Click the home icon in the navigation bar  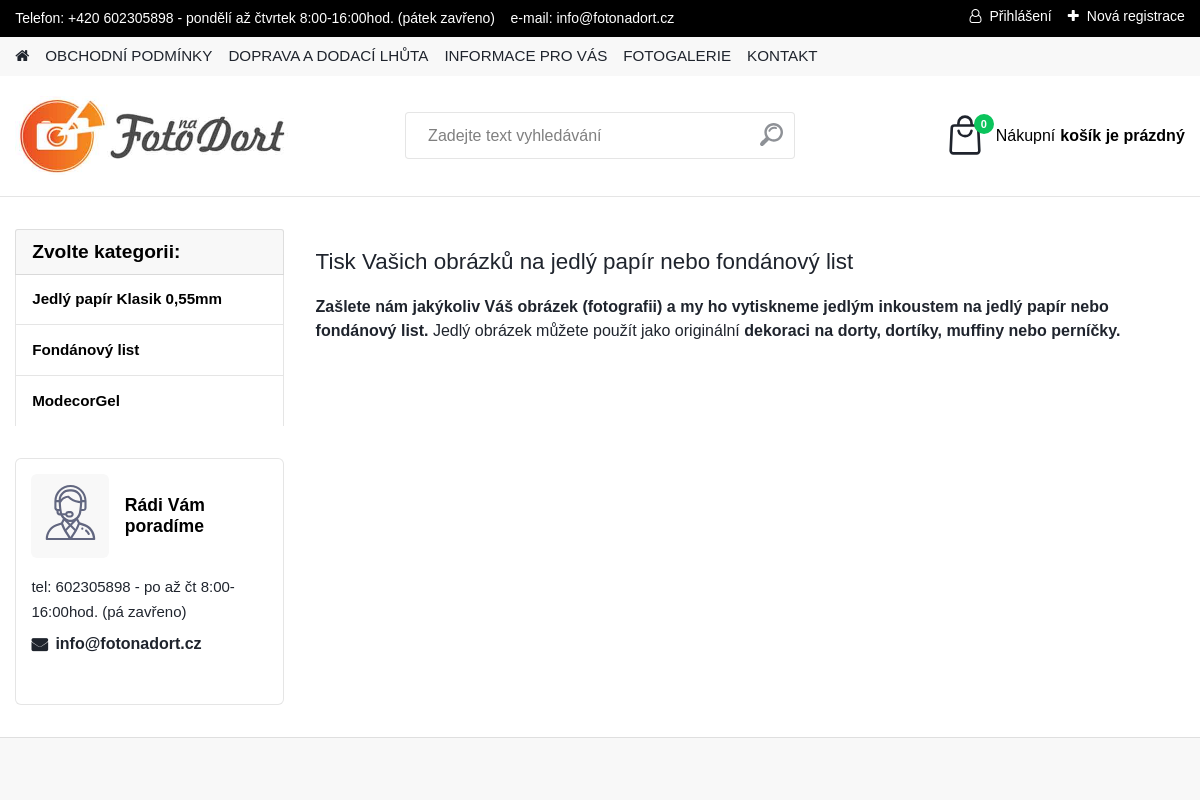pos(22,55)
